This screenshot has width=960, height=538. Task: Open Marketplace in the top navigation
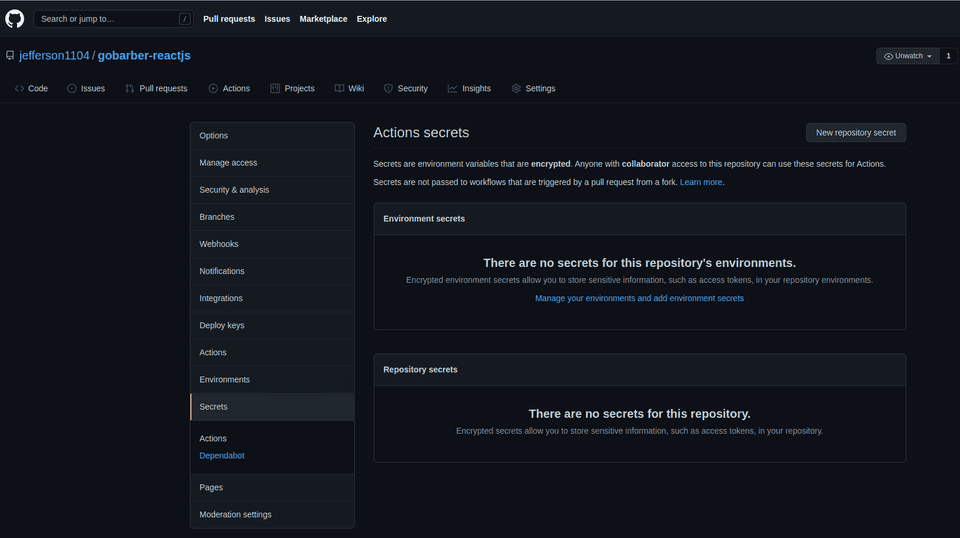pos(323,19)
